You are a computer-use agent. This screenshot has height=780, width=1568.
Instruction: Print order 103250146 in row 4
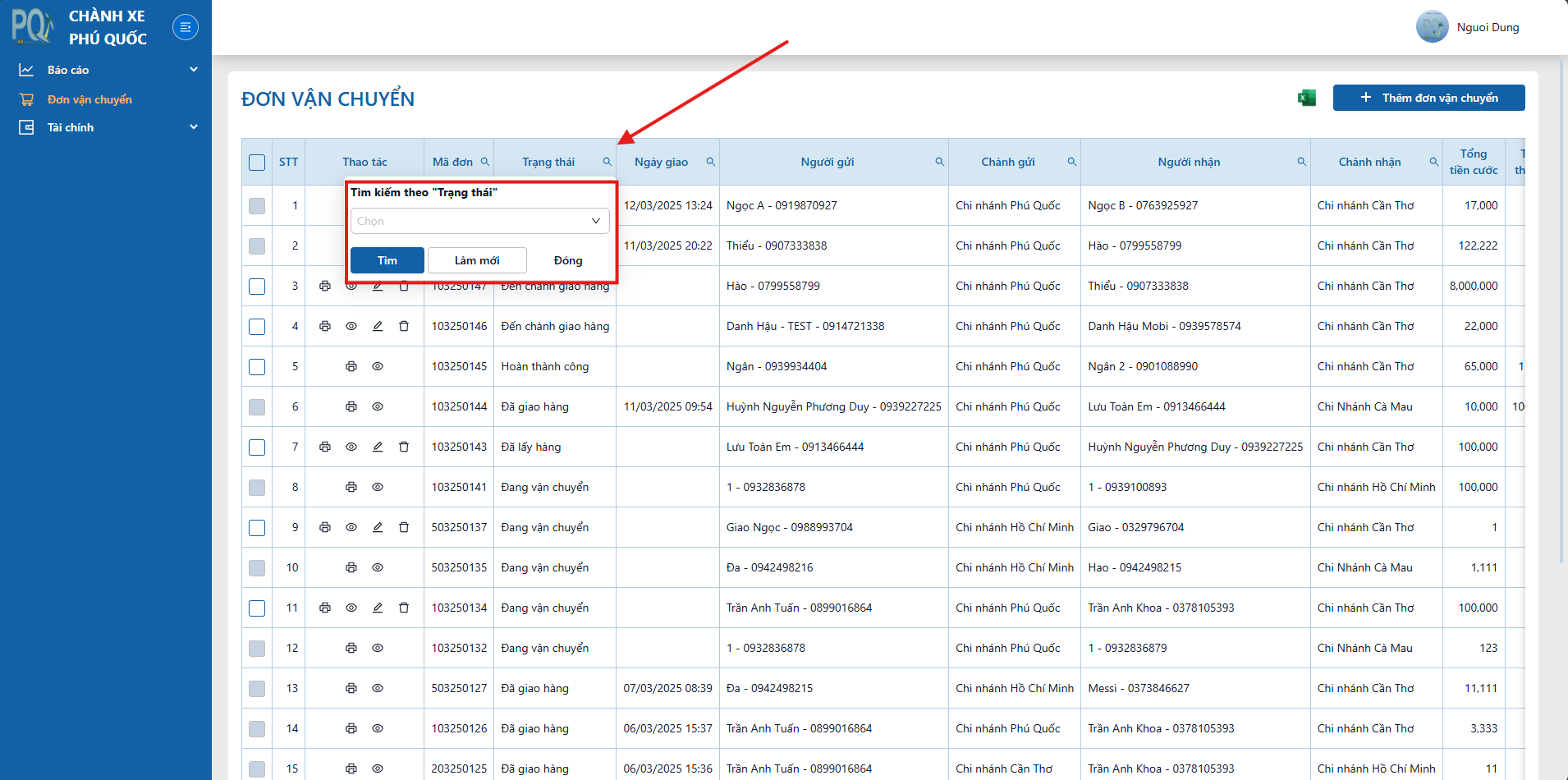coord(325,326)
